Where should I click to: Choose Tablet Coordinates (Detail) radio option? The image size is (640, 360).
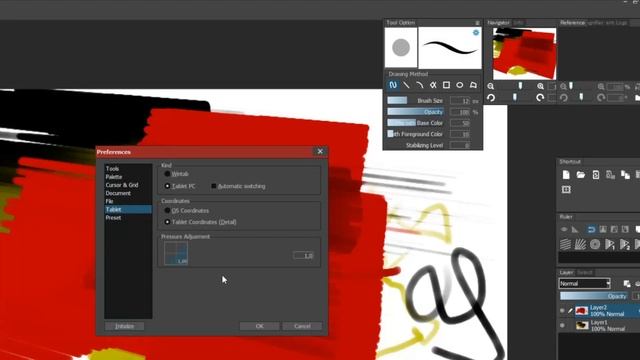167,222
